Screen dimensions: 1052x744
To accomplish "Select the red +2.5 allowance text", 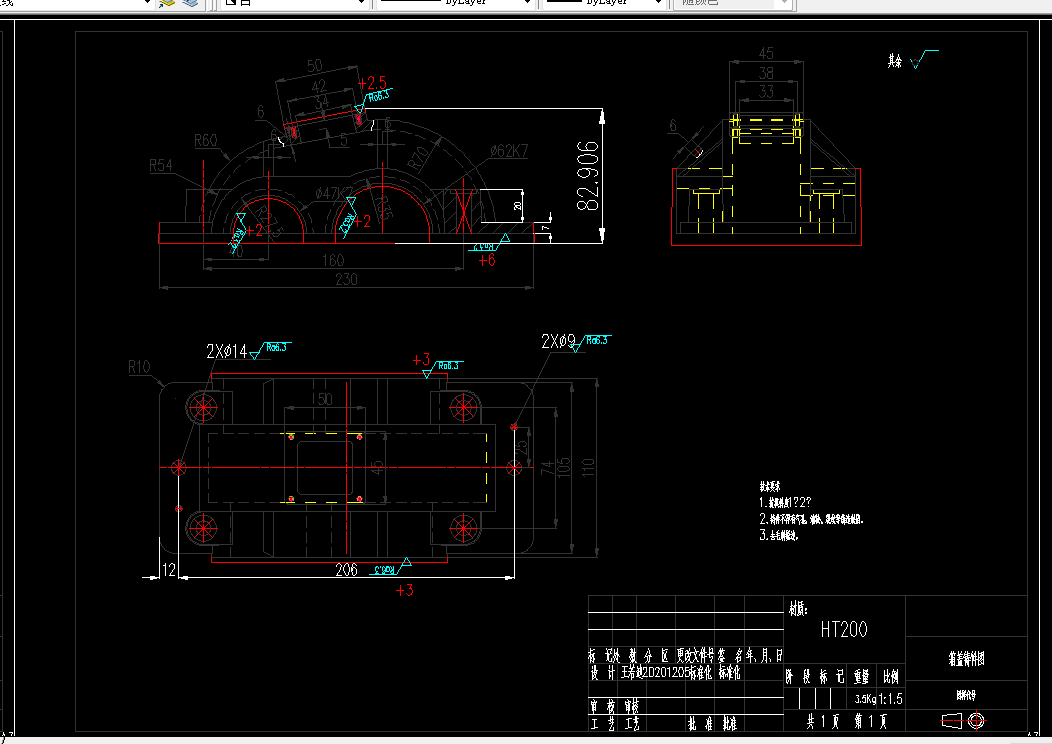I will click(x=372, y=83).
